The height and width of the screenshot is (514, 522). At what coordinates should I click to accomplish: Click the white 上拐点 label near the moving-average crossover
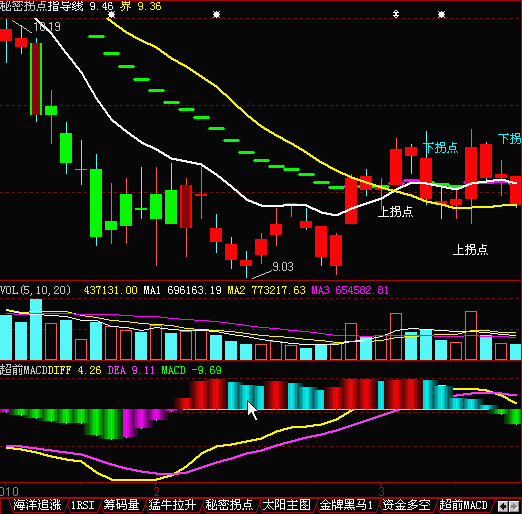pyautogui.click(x=395, y=211)
